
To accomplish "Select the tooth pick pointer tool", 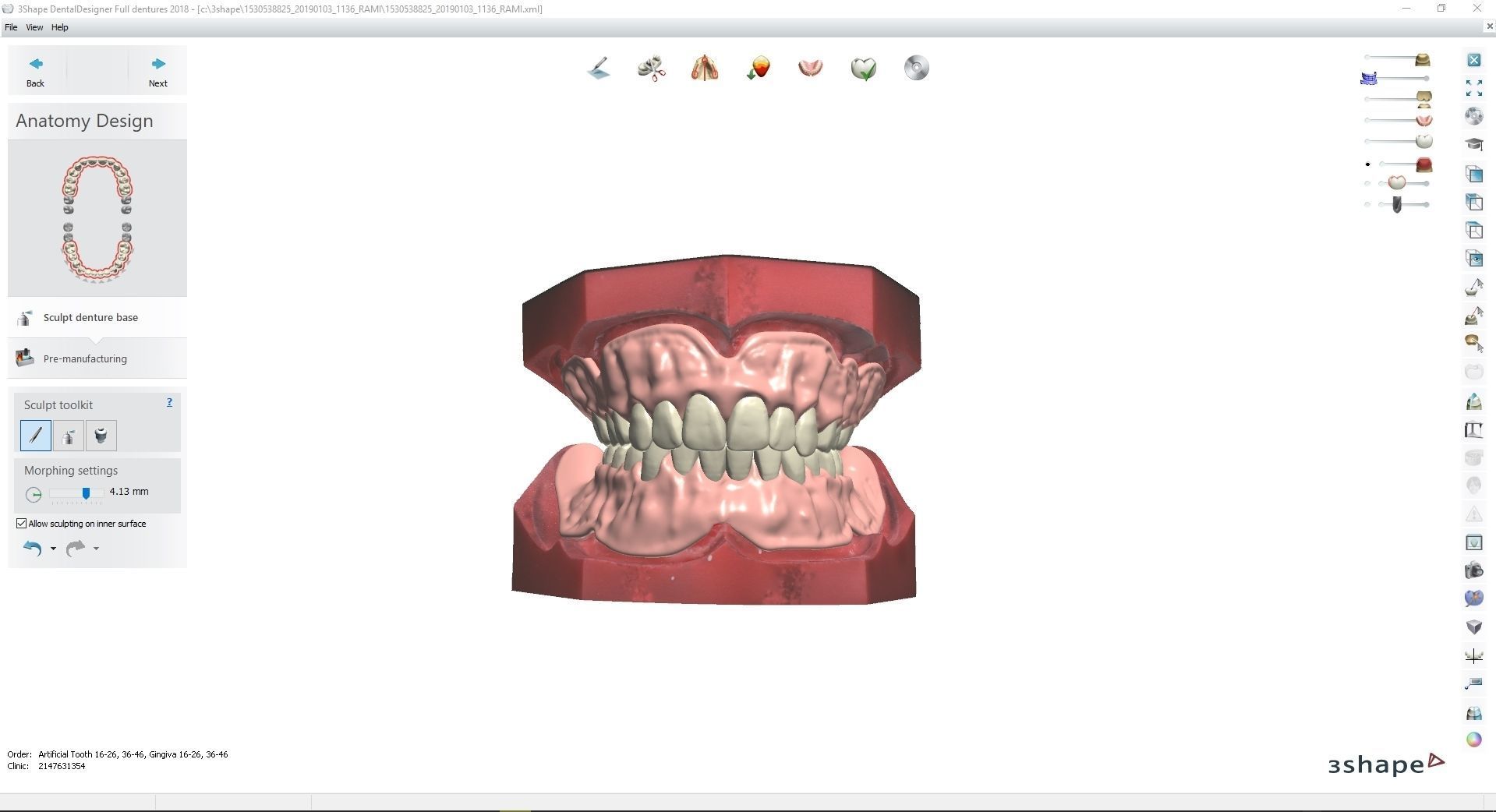I will 1474,287.
